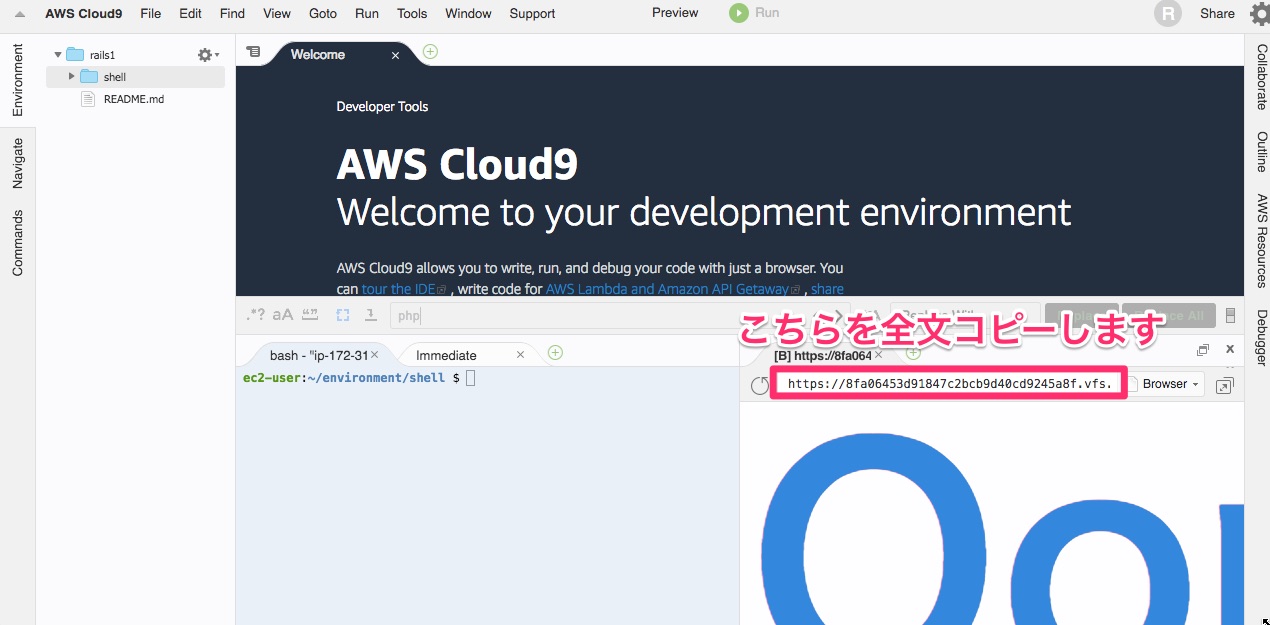Open preferences with the top-right gear icon
Viewport: 1270px width, 625px height.
pos(1259,14)
